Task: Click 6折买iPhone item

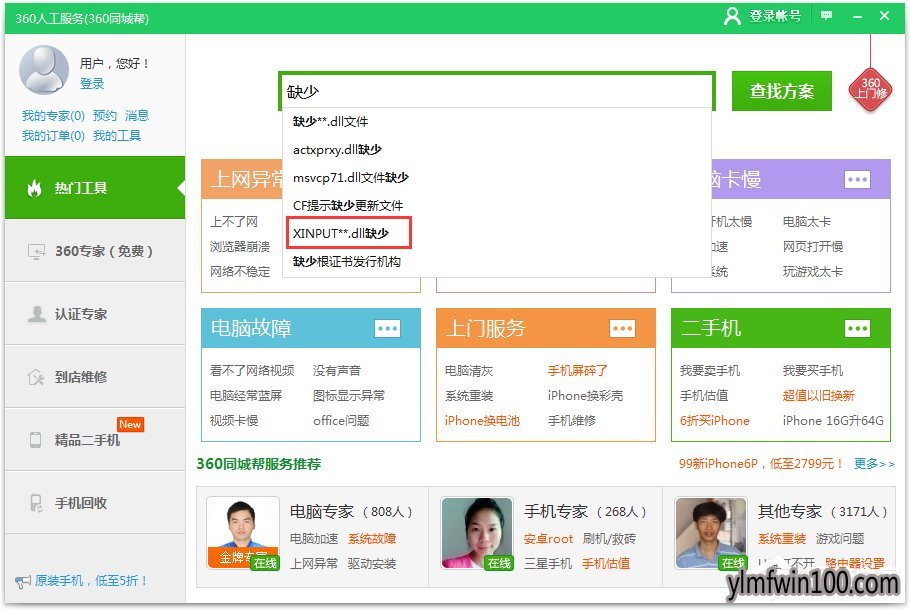Action: pyautogui.click(x=714, y=420)
